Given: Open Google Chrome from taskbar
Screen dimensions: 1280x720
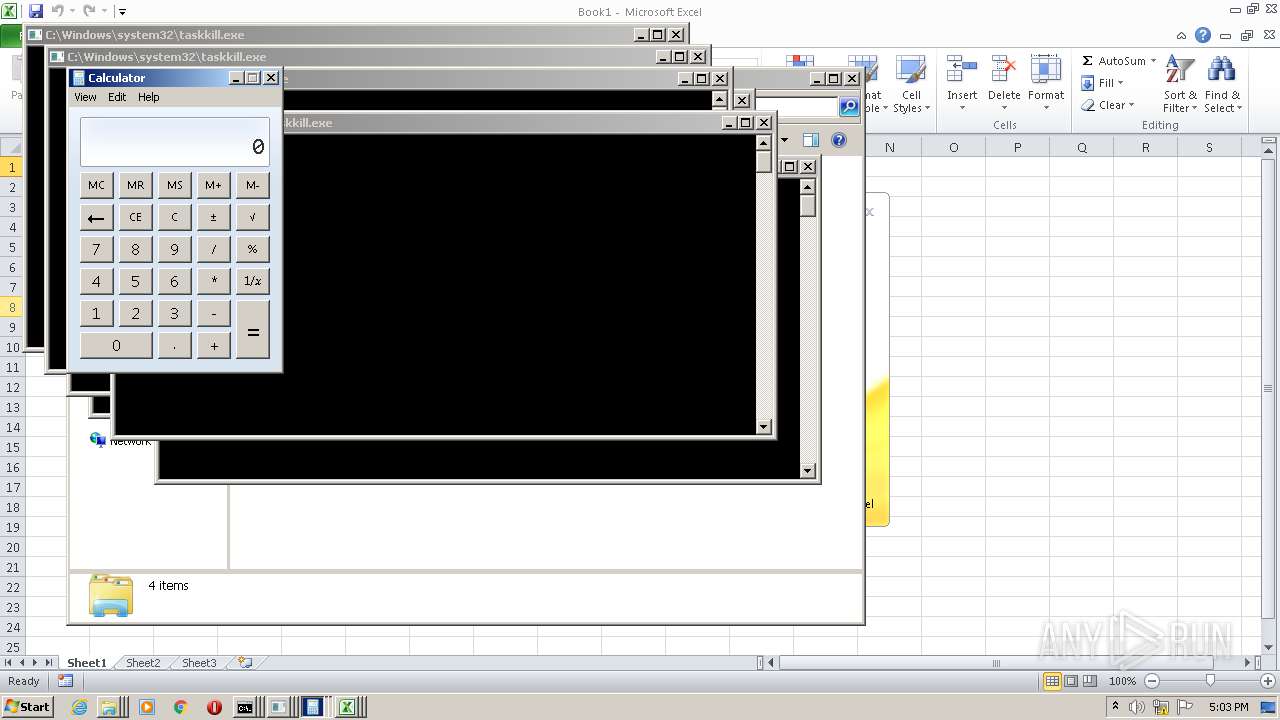Looking at the screenshot, I should pyautogui.click(x=180, y=707).
